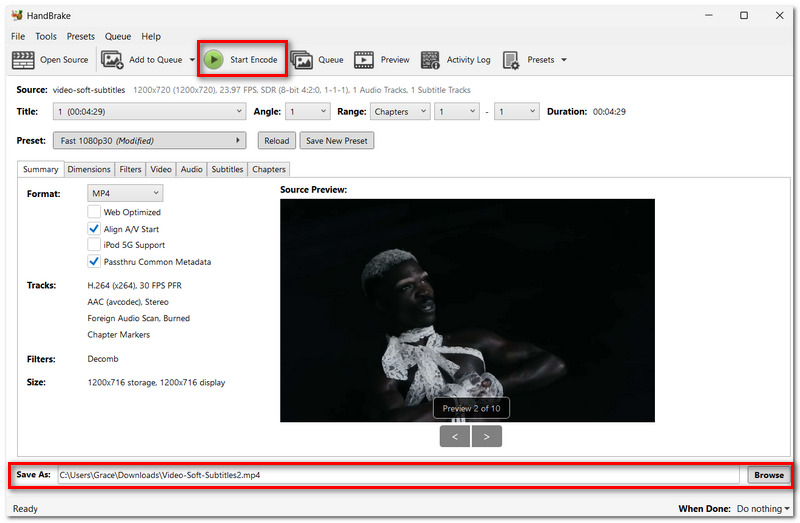Image resolution: width=800 pixels, height=523 pixels.
Task: Open the Title dropdown 1 (00:04:29)
Action: click(149, 112)
